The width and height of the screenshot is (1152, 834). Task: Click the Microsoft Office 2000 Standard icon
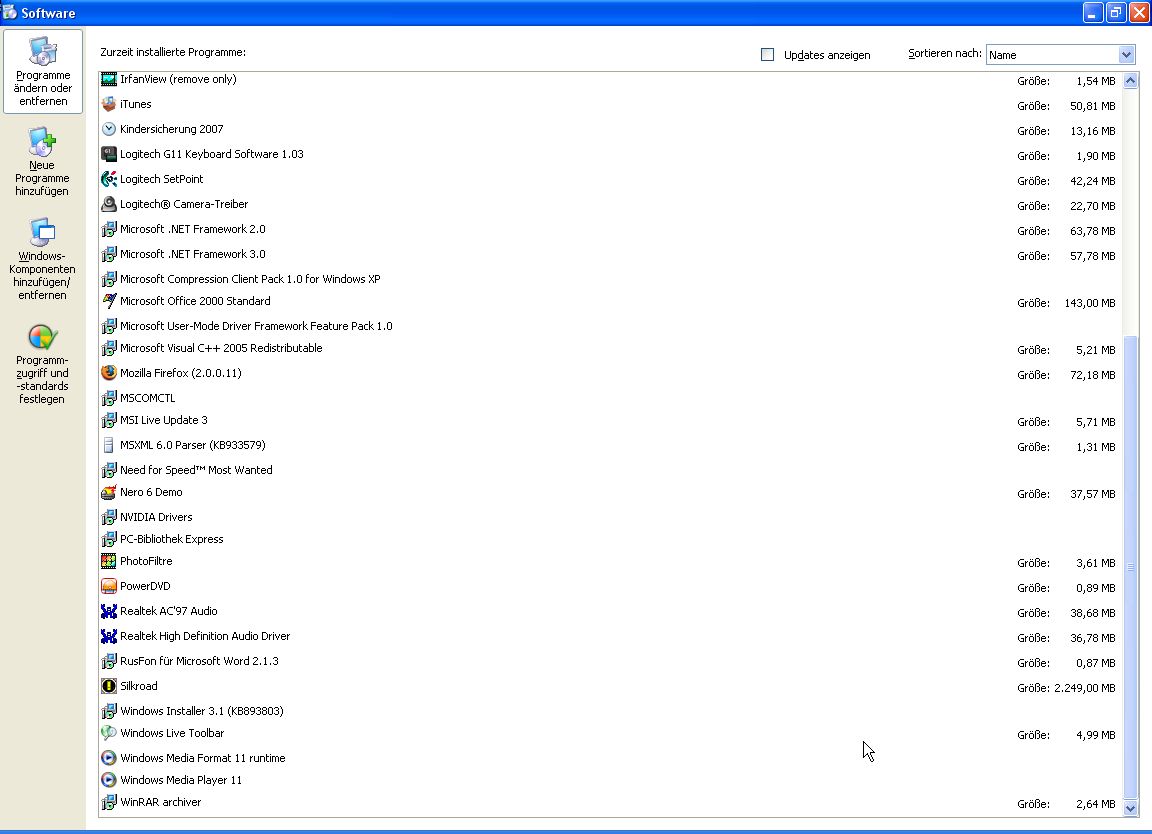(109, 301)
